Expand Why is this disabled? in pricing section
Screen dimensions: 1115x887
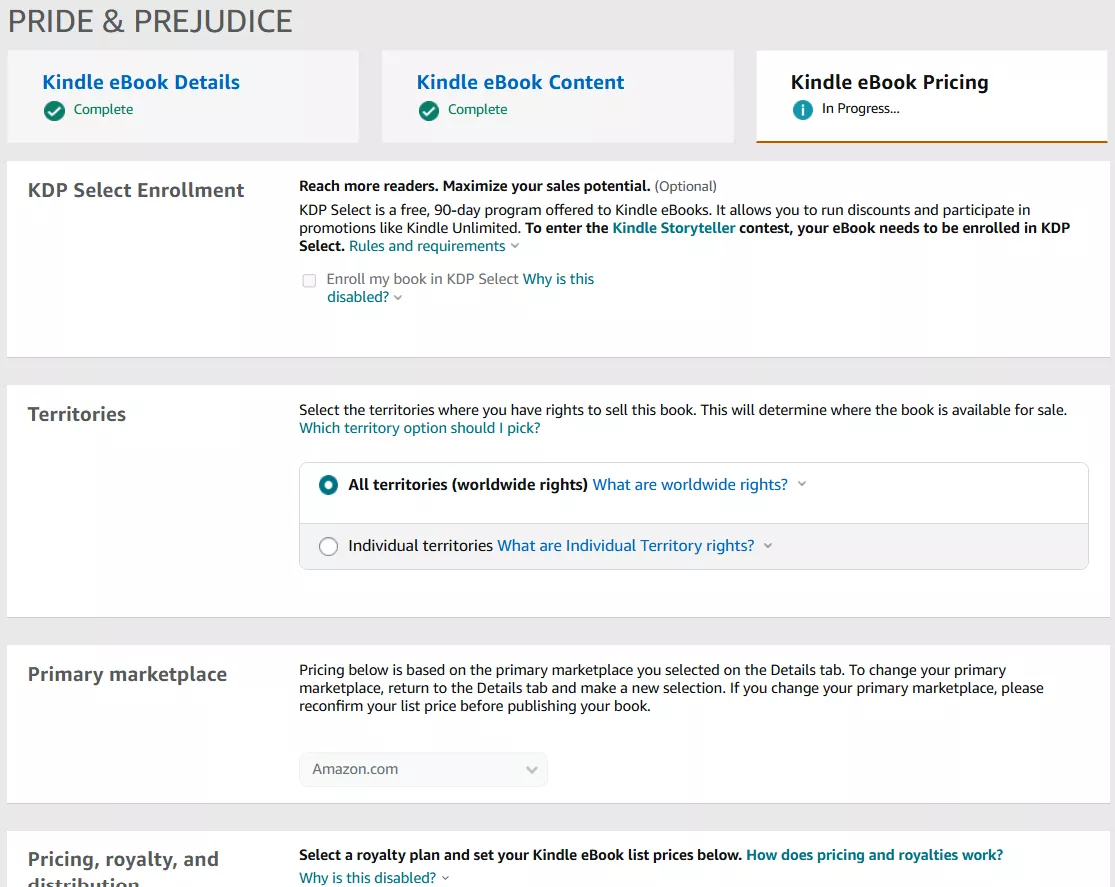368,876
